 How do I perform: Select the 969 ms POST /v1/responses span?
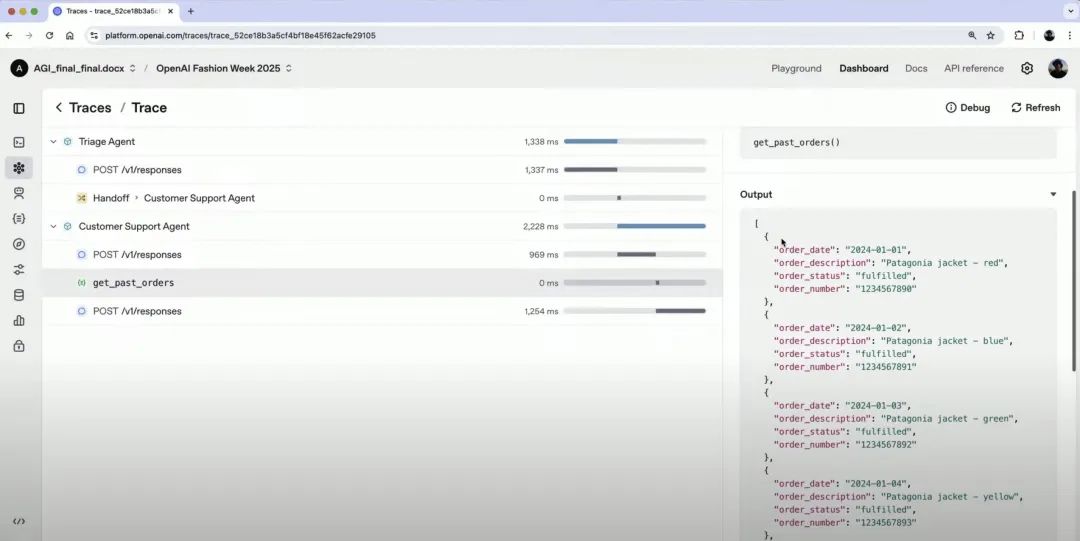pos(382,254)
